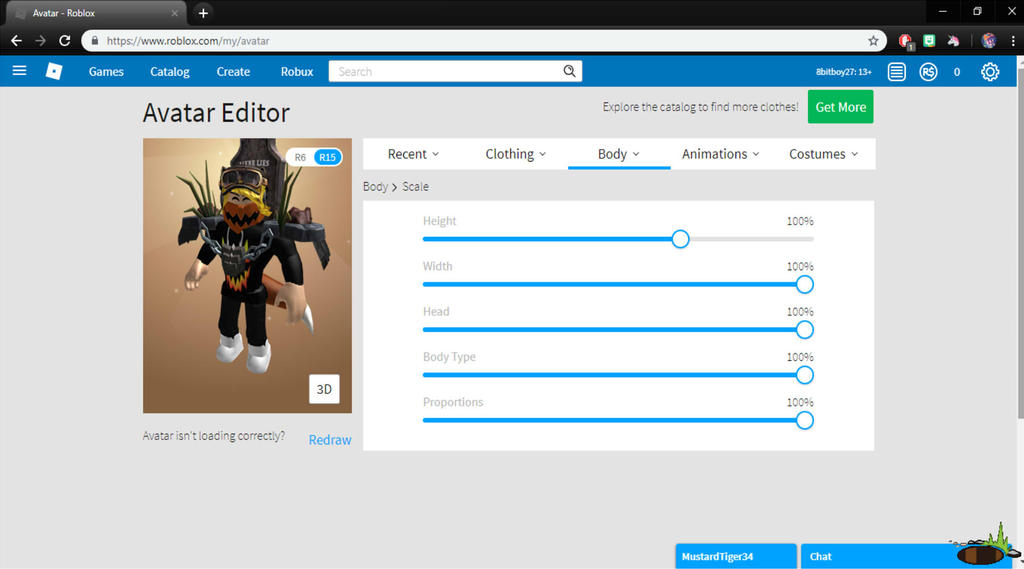Click the Get More button
The height and width of the screenshot is (569, 1024).
click(x=840, y=107)
